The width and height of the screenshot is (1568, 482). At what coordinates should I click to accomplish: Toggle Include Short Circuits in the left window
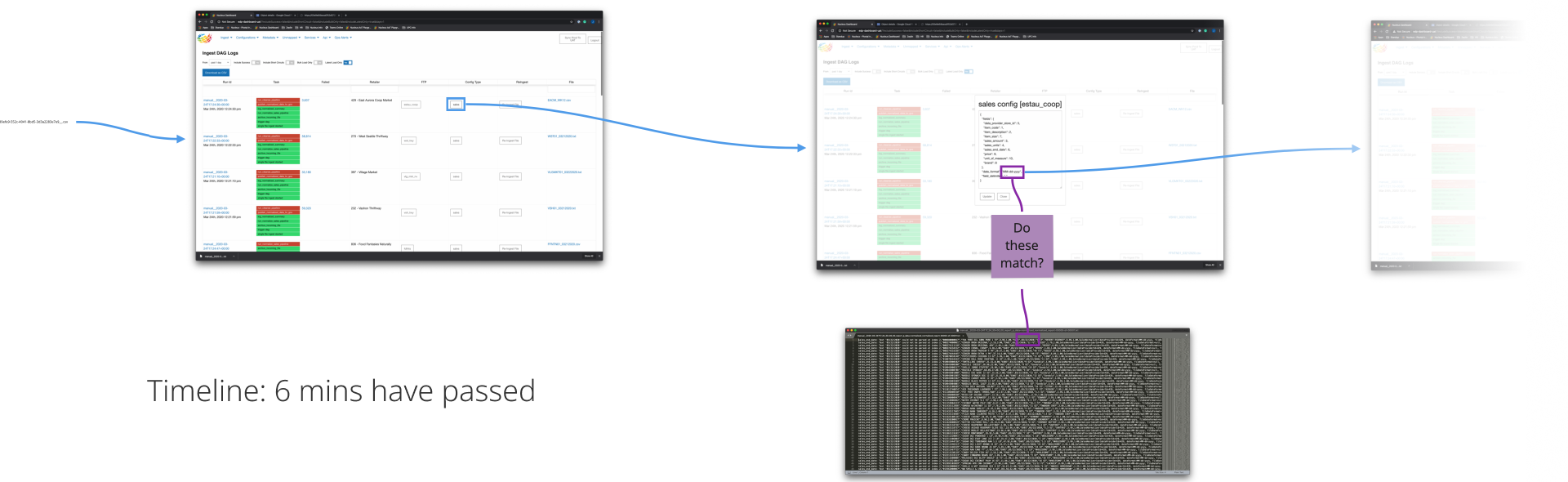290,63
